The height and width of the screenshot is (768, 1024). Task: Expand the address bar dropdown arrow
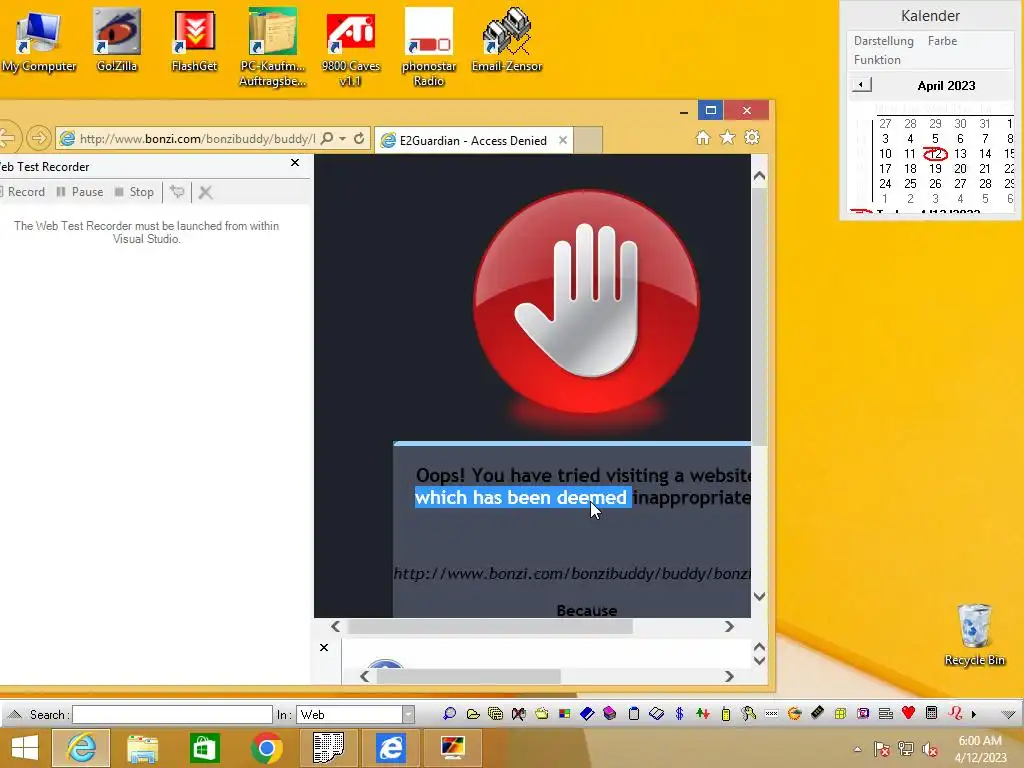point(342,138)
